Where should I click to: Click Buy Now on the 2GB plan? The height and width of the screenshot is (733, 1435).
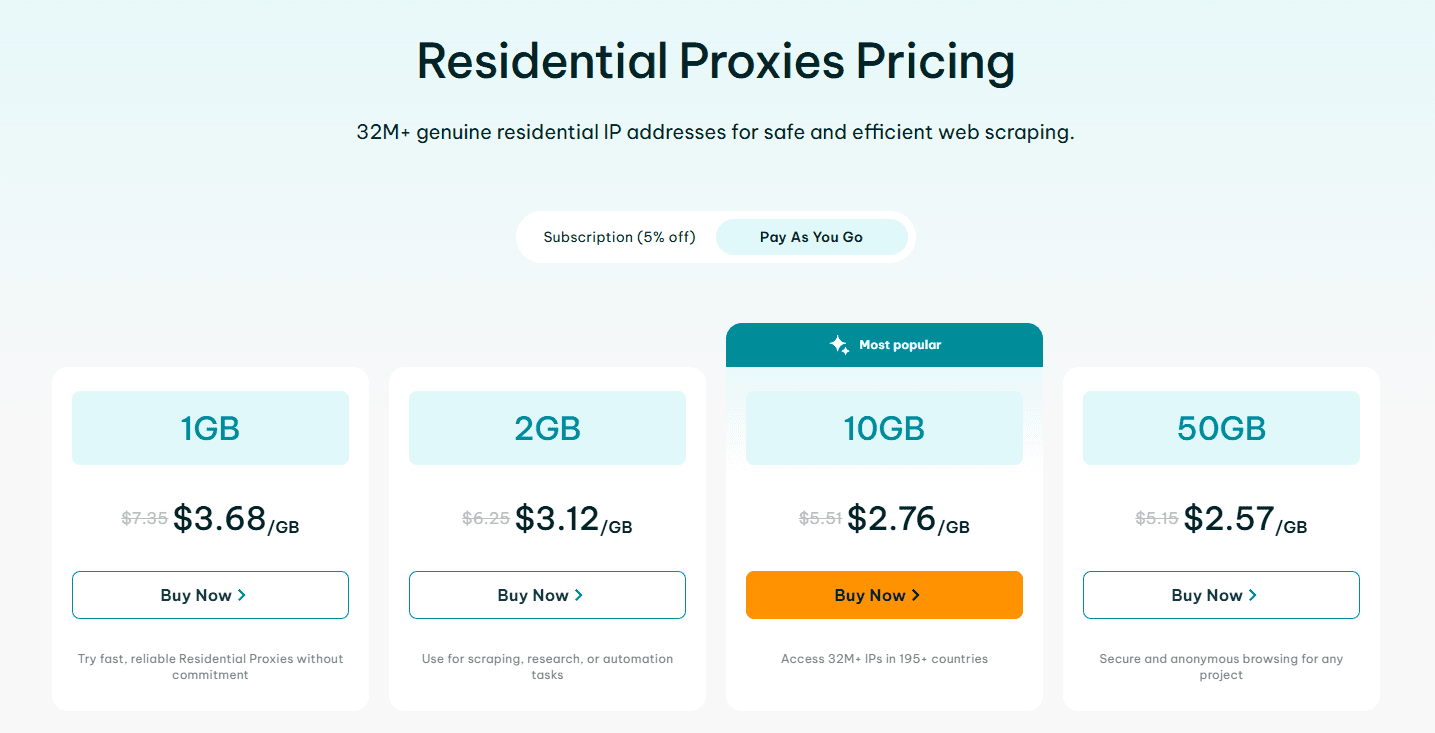[x=547, y=594]
